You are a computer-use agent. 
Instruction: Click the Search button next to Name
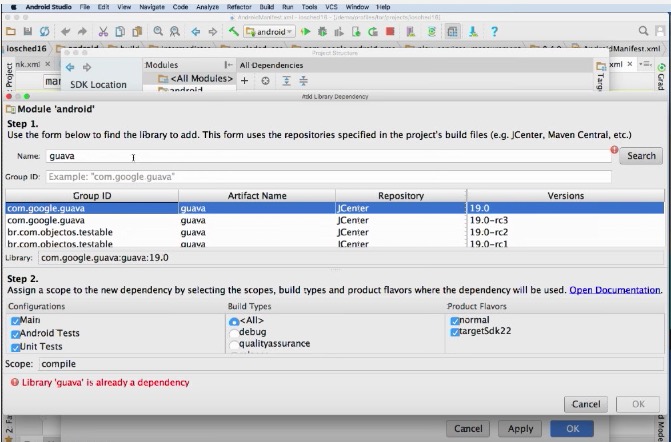coord(641,156)
